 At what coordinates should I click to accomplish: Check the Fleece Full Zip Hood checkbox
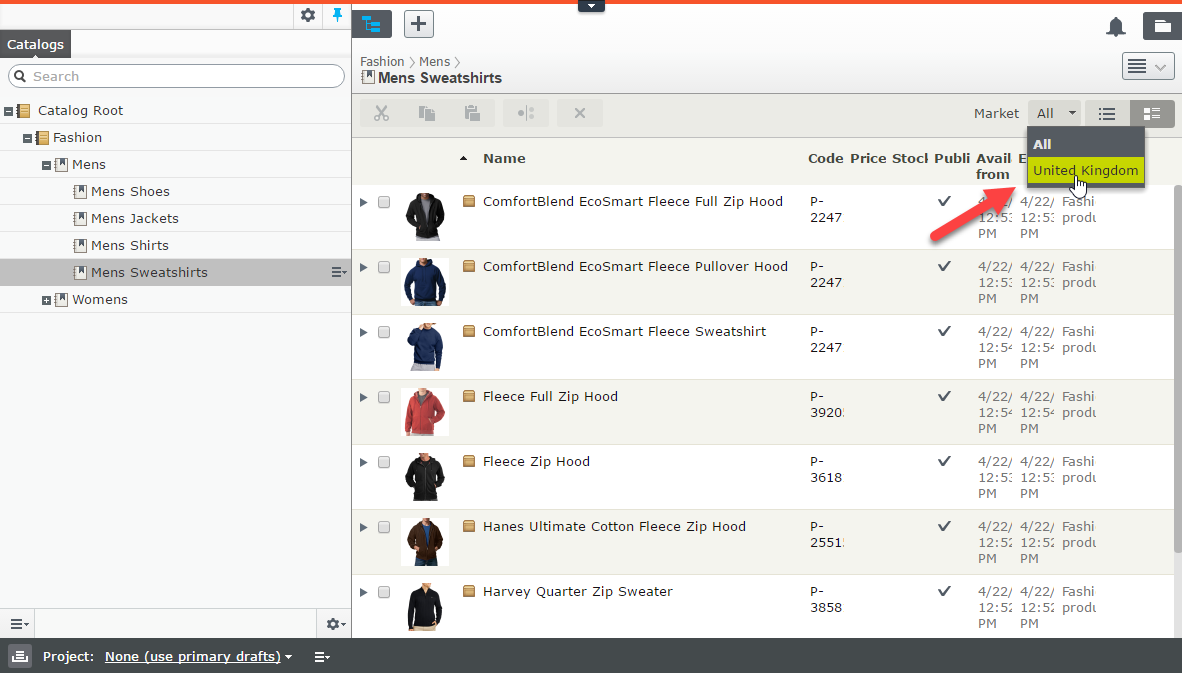tap(384, 397)
